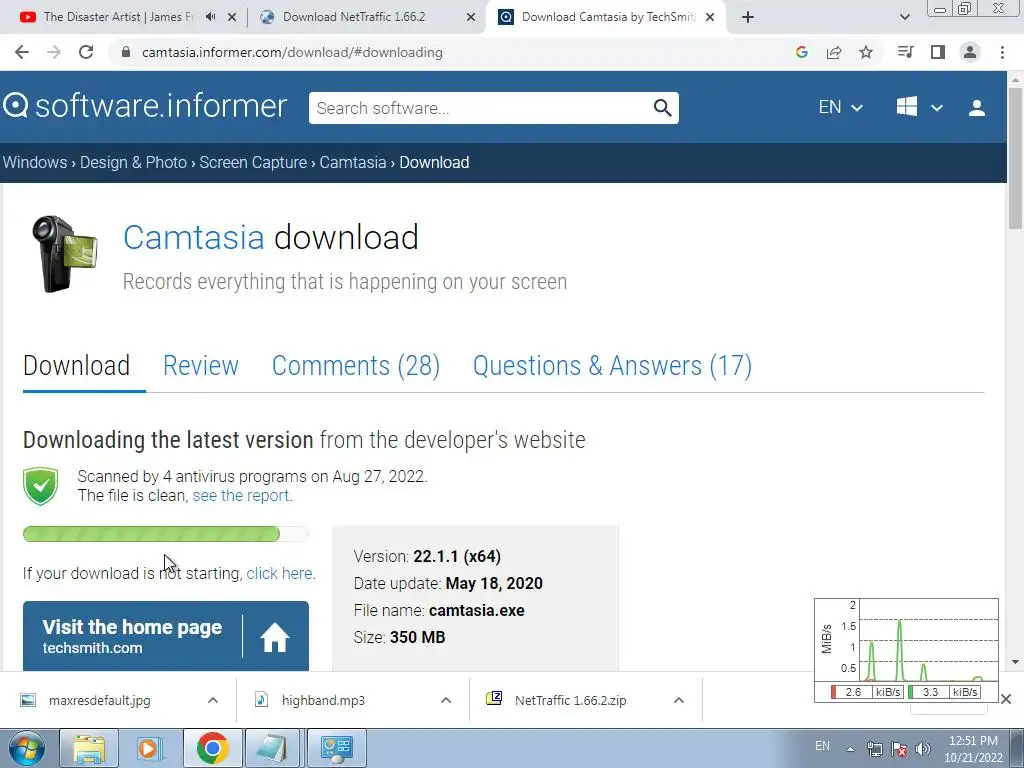This screenshot has width=1024, height=768.
Task: Toggle the browser side panel icon
Action: (938, 52)
